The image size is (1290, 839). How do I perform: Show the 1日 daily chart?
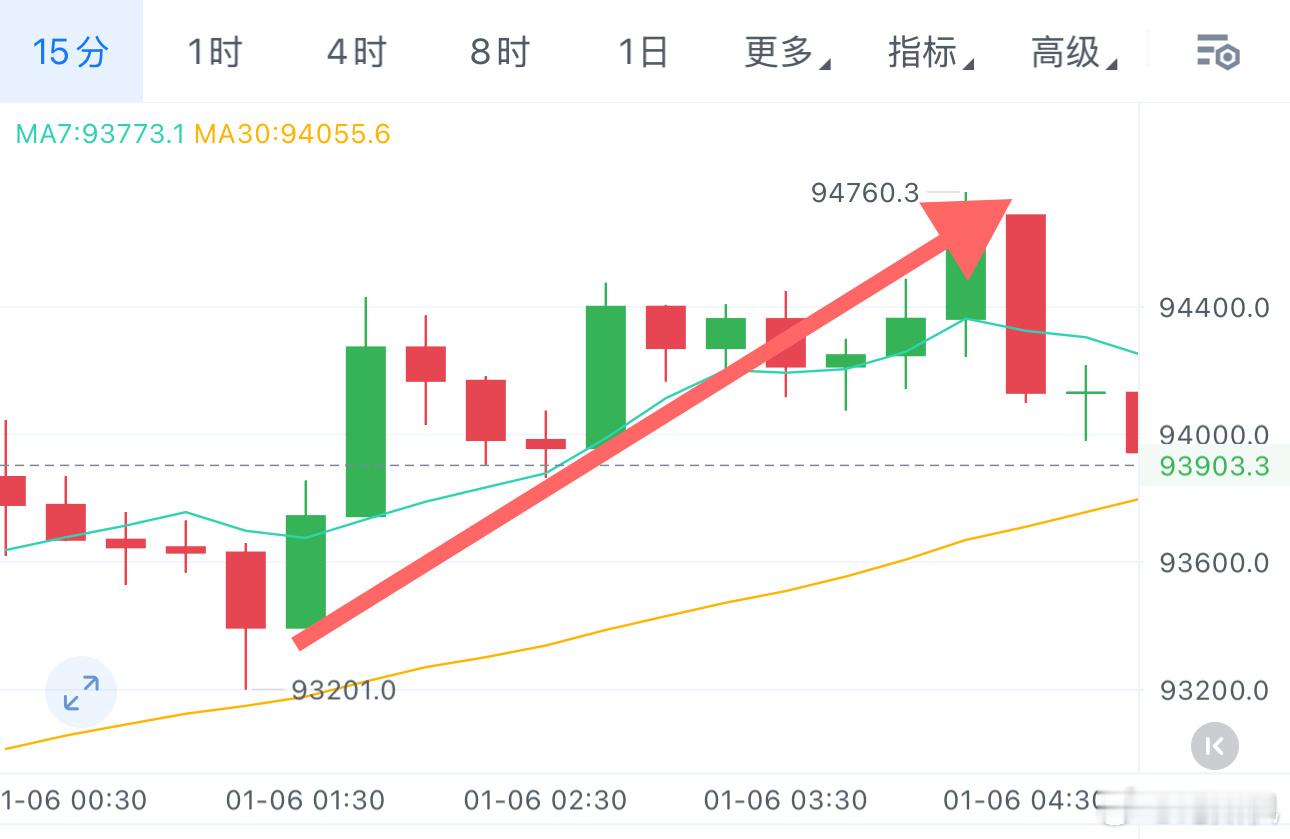pyautogui.click(x=642, y=52)
